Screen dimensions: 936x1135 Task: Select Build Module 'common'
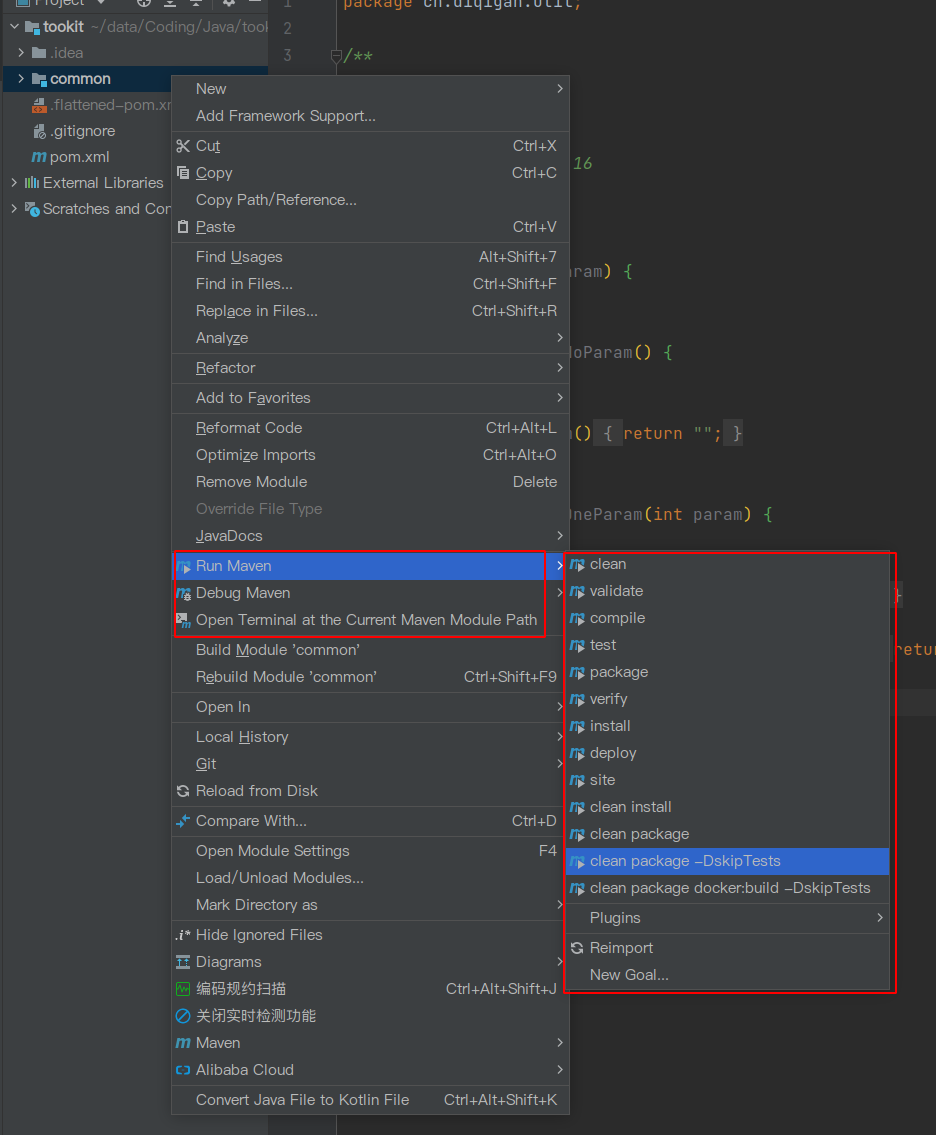pyautogui.click(x=371, y=650)
